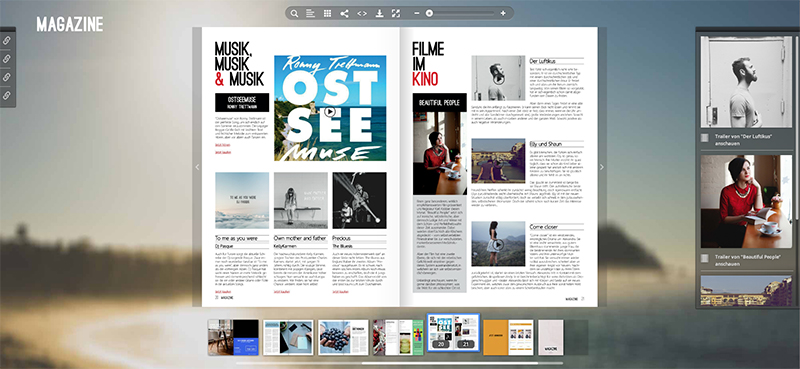Play the Come closer video on page
800x369 pixels.
point(498,244)
